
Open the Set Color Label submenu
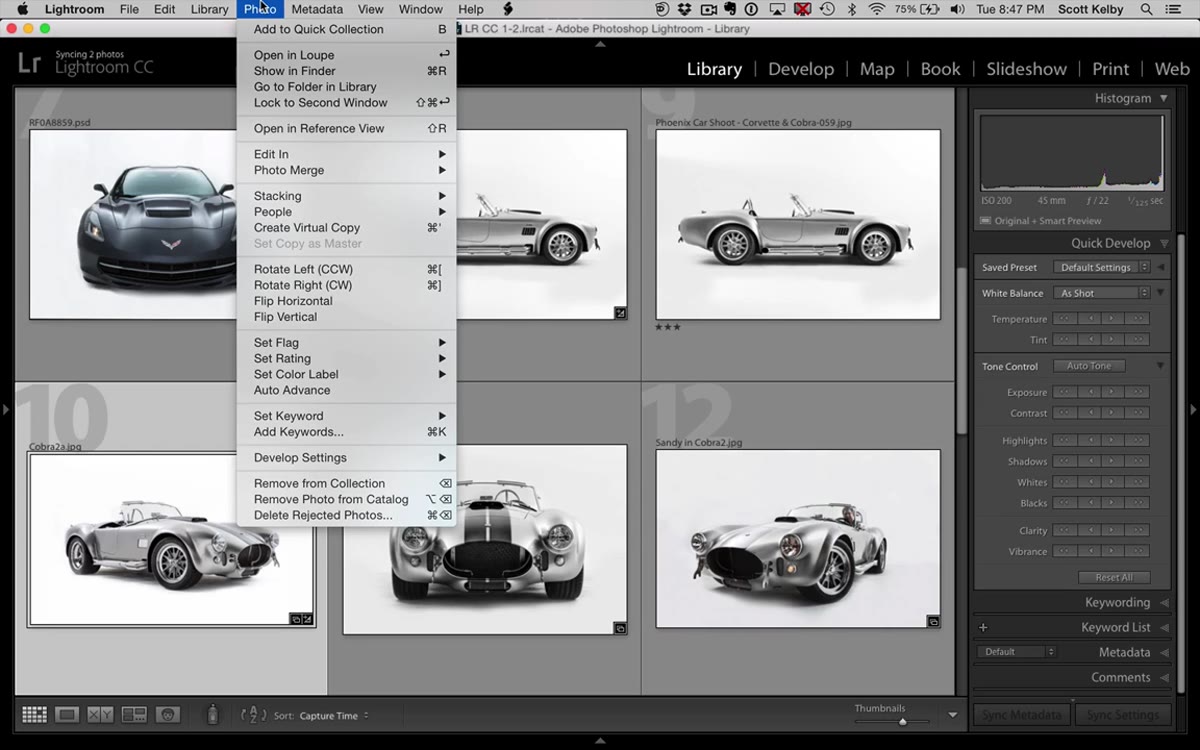[346, 374]
